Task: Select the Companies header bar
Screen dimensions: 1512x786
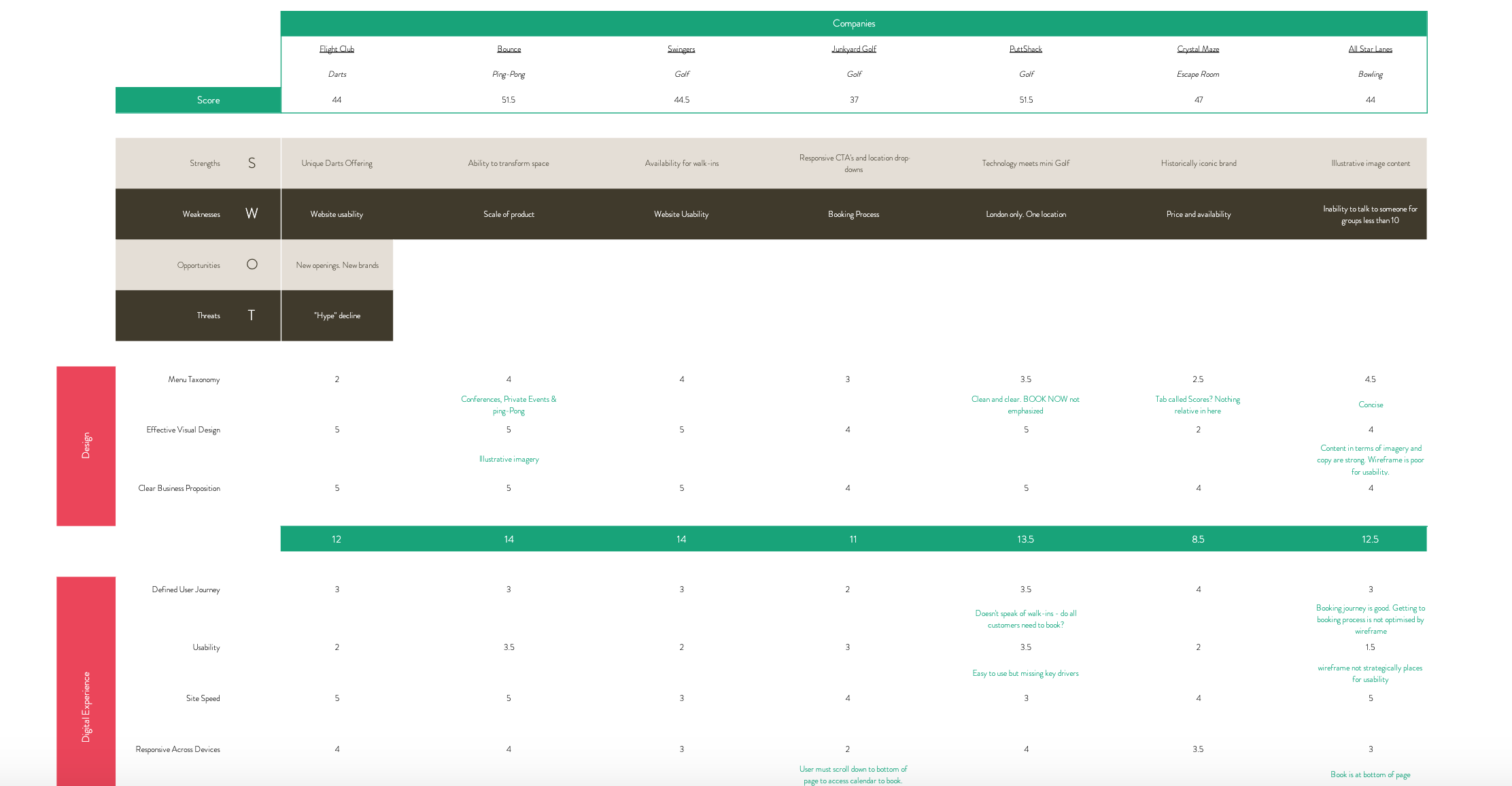Action: [x=854, y=23]
